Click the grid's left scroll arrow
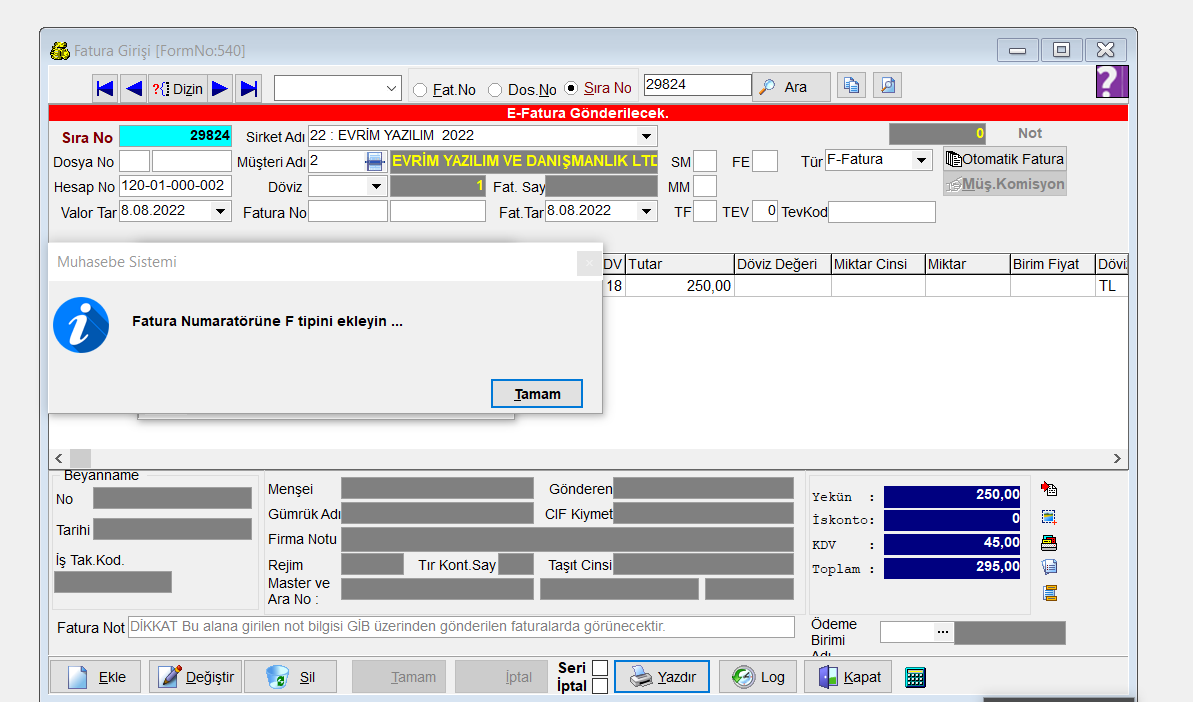Viewport: 1193px width, 702px height. 59,458
